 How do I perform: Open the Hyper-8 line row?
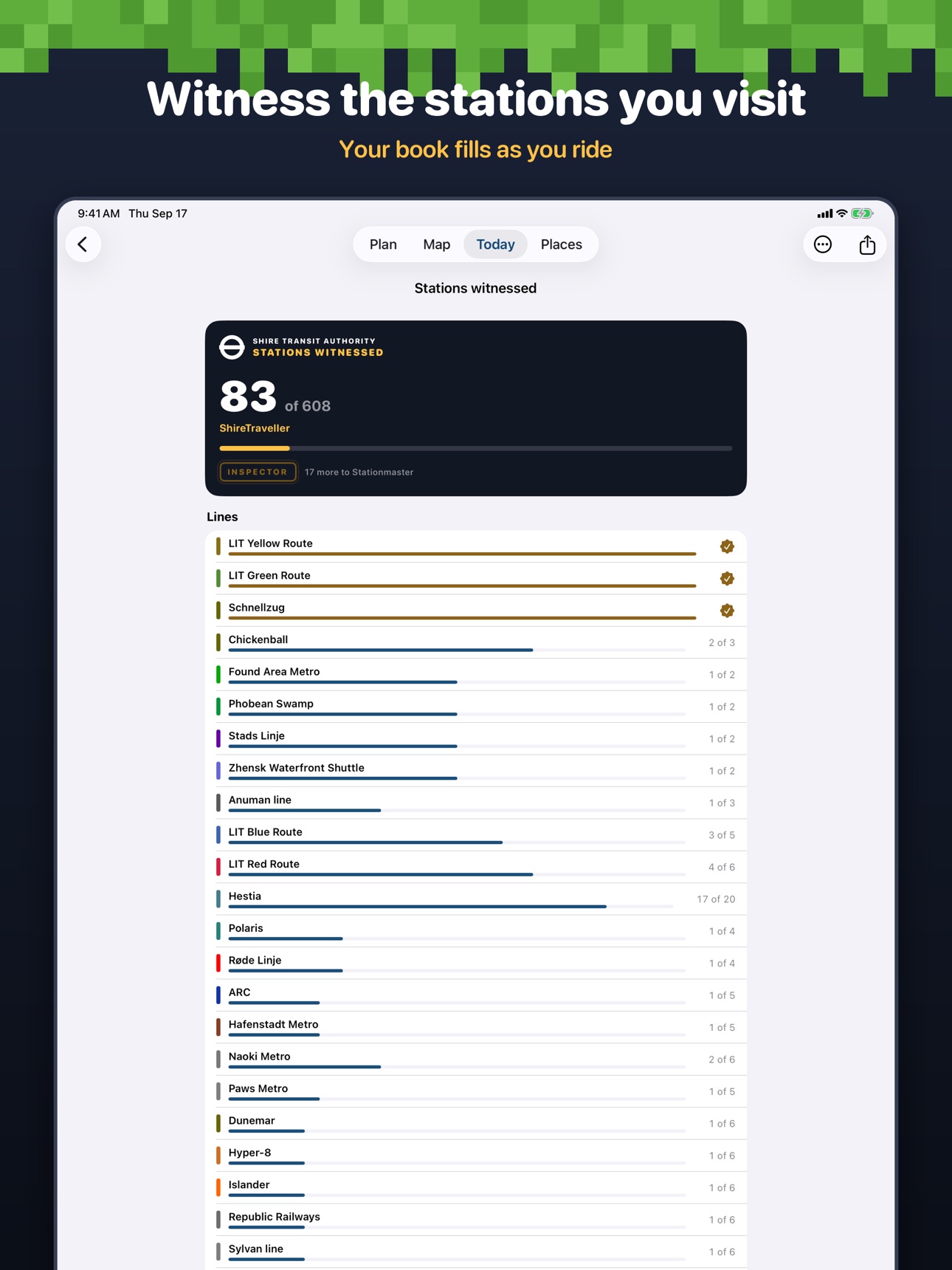(x=476, y=1156)
